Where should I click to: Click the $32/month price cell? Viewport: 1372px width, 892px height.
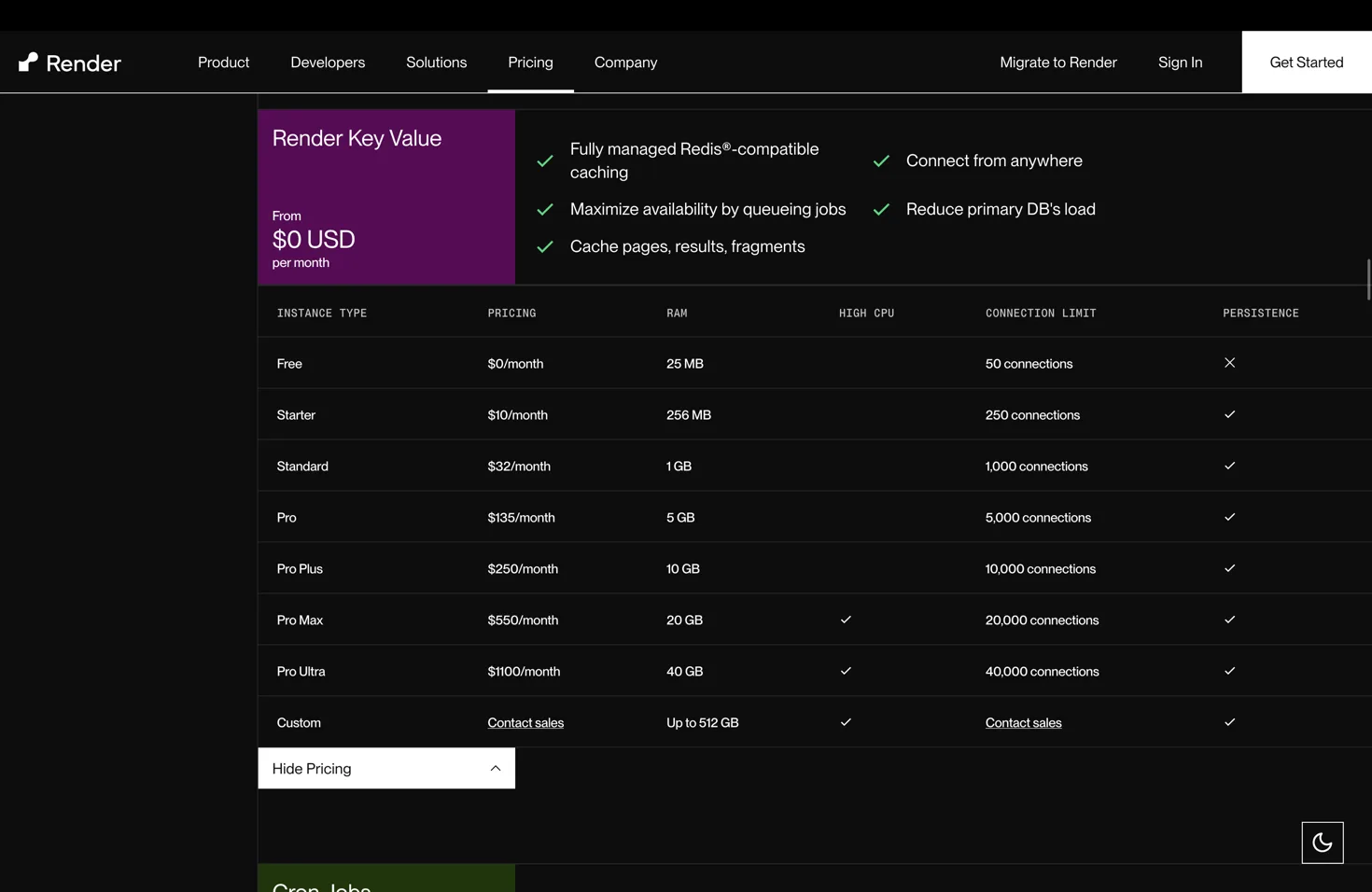[x=519, y=467]
